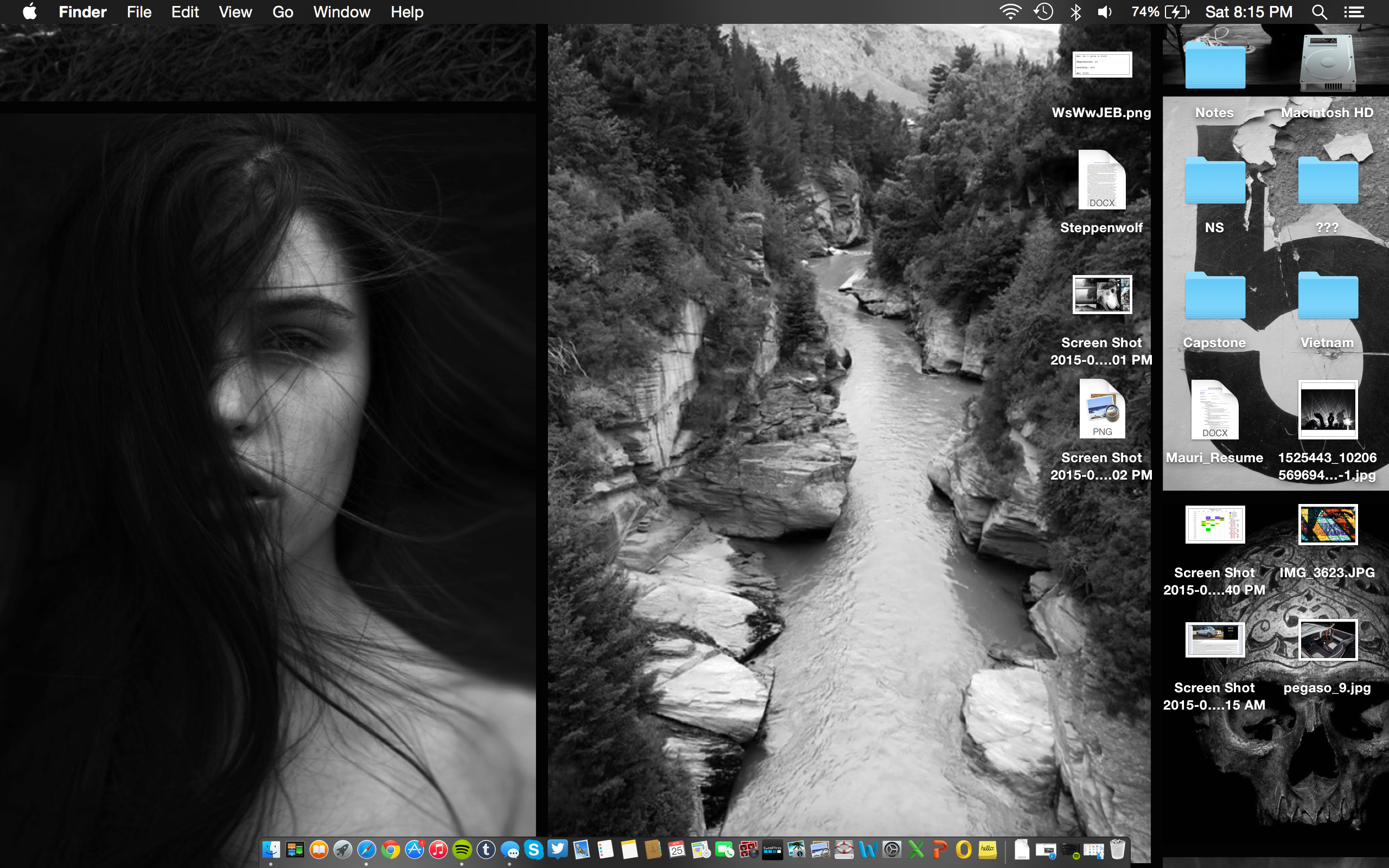Image resolution: width=1389 pixels, height=868 pixels.
Task: Open the Help menu
Action: pyautogui.click(x=407, y=11)
